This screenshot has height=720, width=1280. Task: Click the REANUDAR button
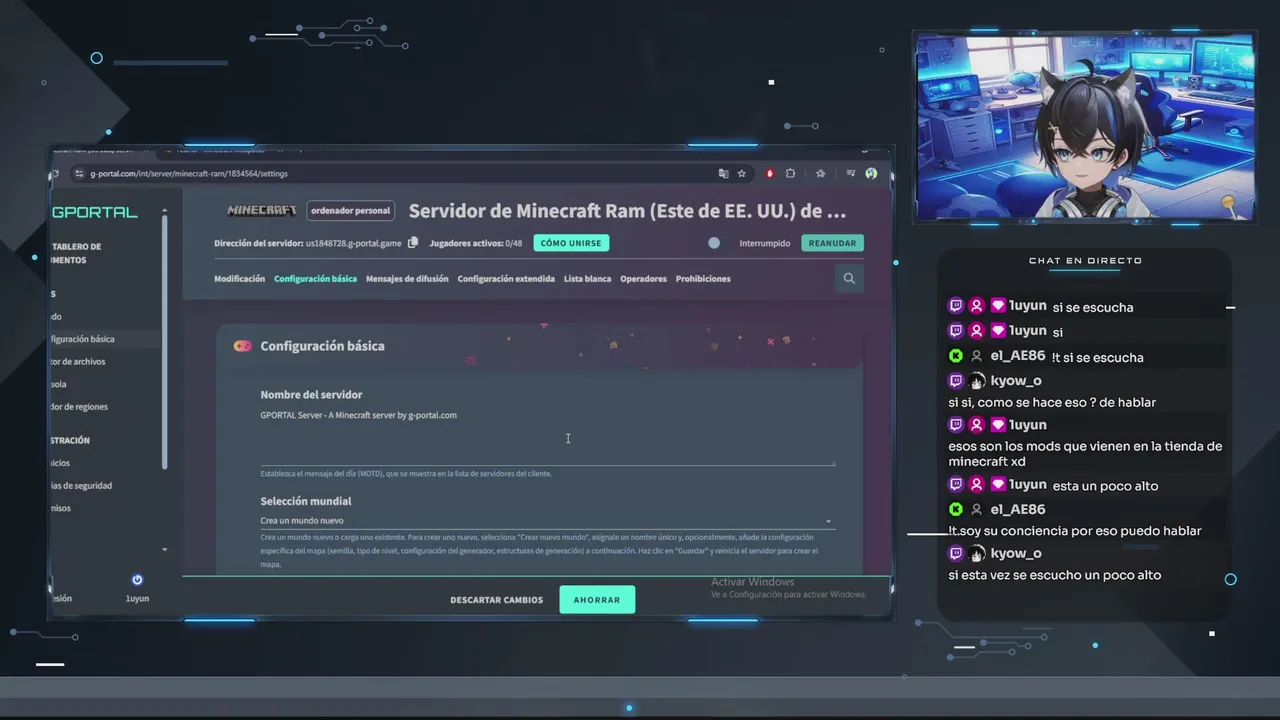832,243
